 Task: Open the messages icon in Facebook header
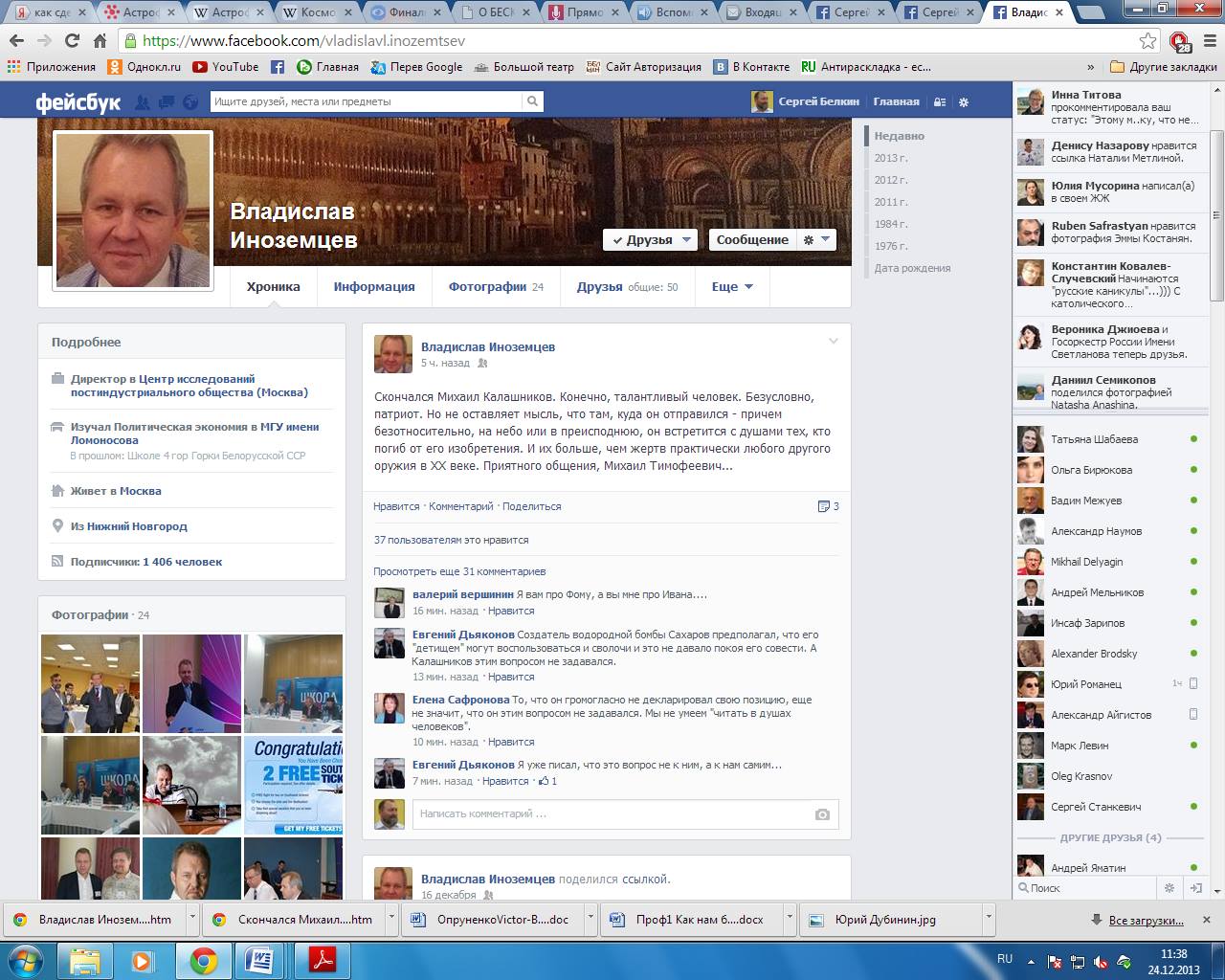(x=167, y=102)
